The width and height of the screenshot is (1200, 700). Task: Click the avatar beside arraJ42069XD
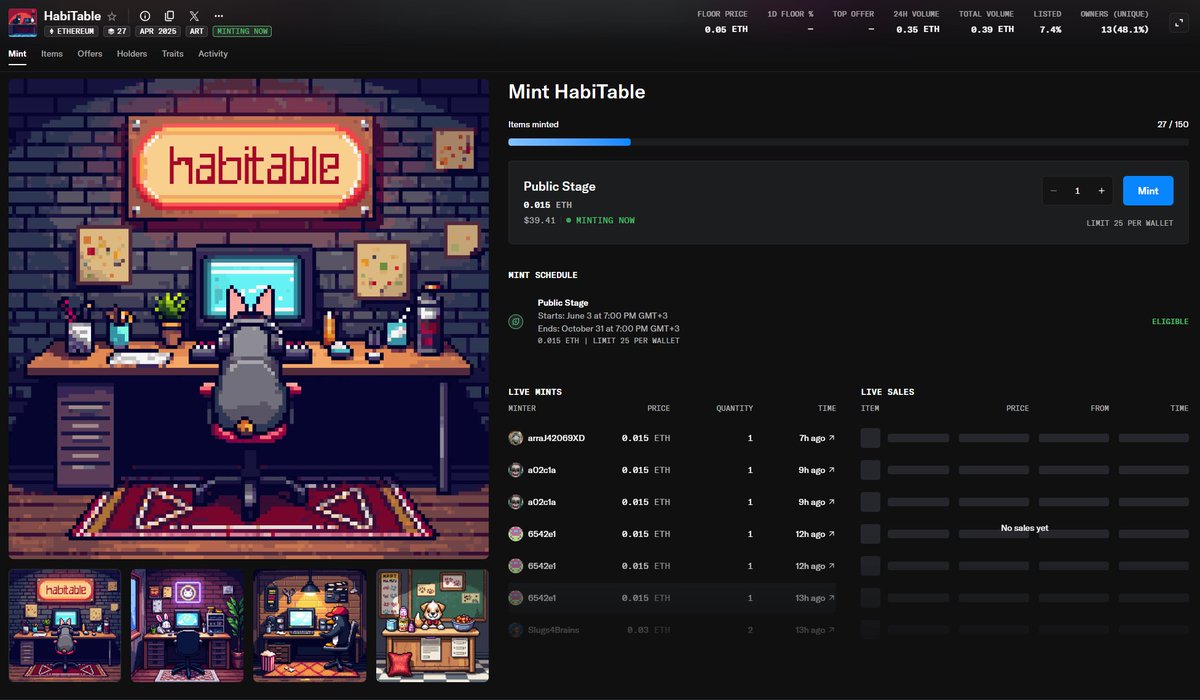click(x=515, y=438)
